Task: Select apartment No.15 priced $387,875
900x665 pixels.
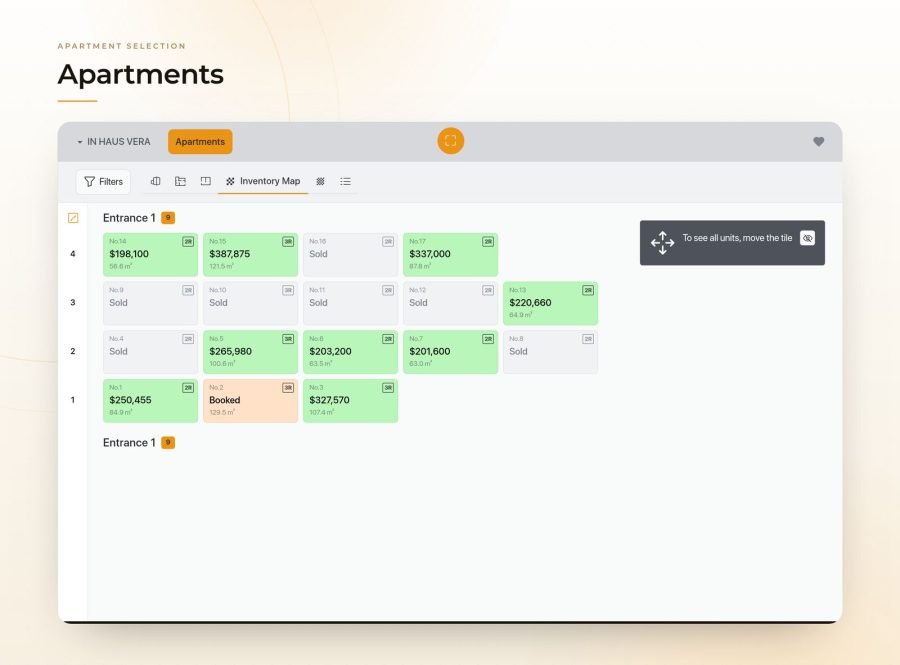Action: point(250,254)
